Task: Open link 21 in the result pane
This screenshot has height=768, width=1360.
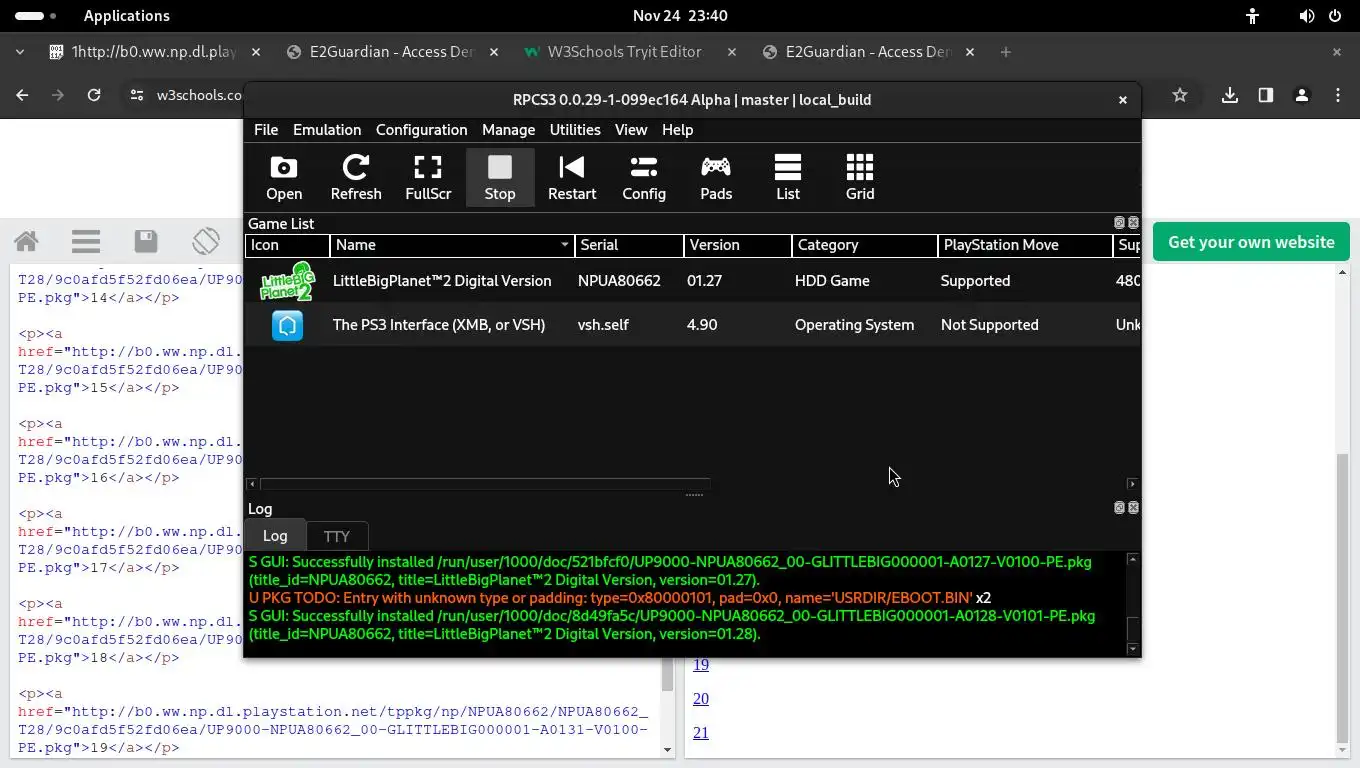Action: [x=701, y=733]
